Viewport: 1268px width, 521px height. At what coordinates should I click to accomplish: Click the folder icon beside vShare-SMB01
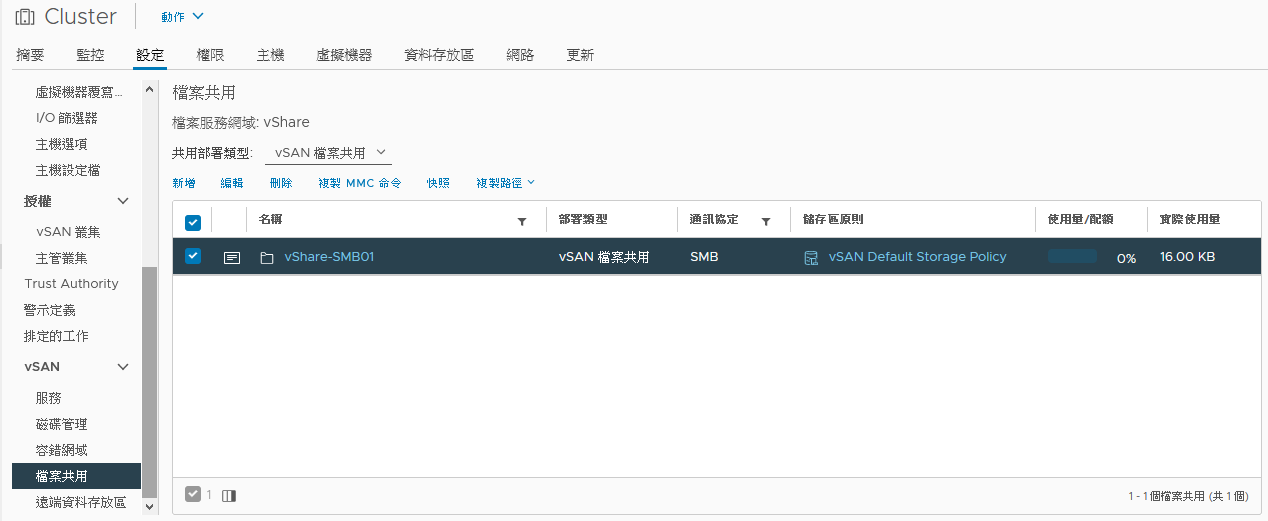coord(267,257)
